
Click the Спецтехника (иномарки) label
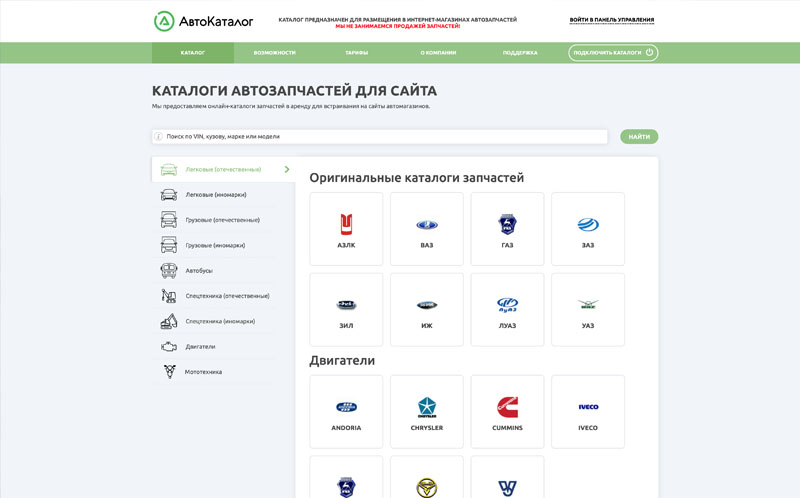220,321
